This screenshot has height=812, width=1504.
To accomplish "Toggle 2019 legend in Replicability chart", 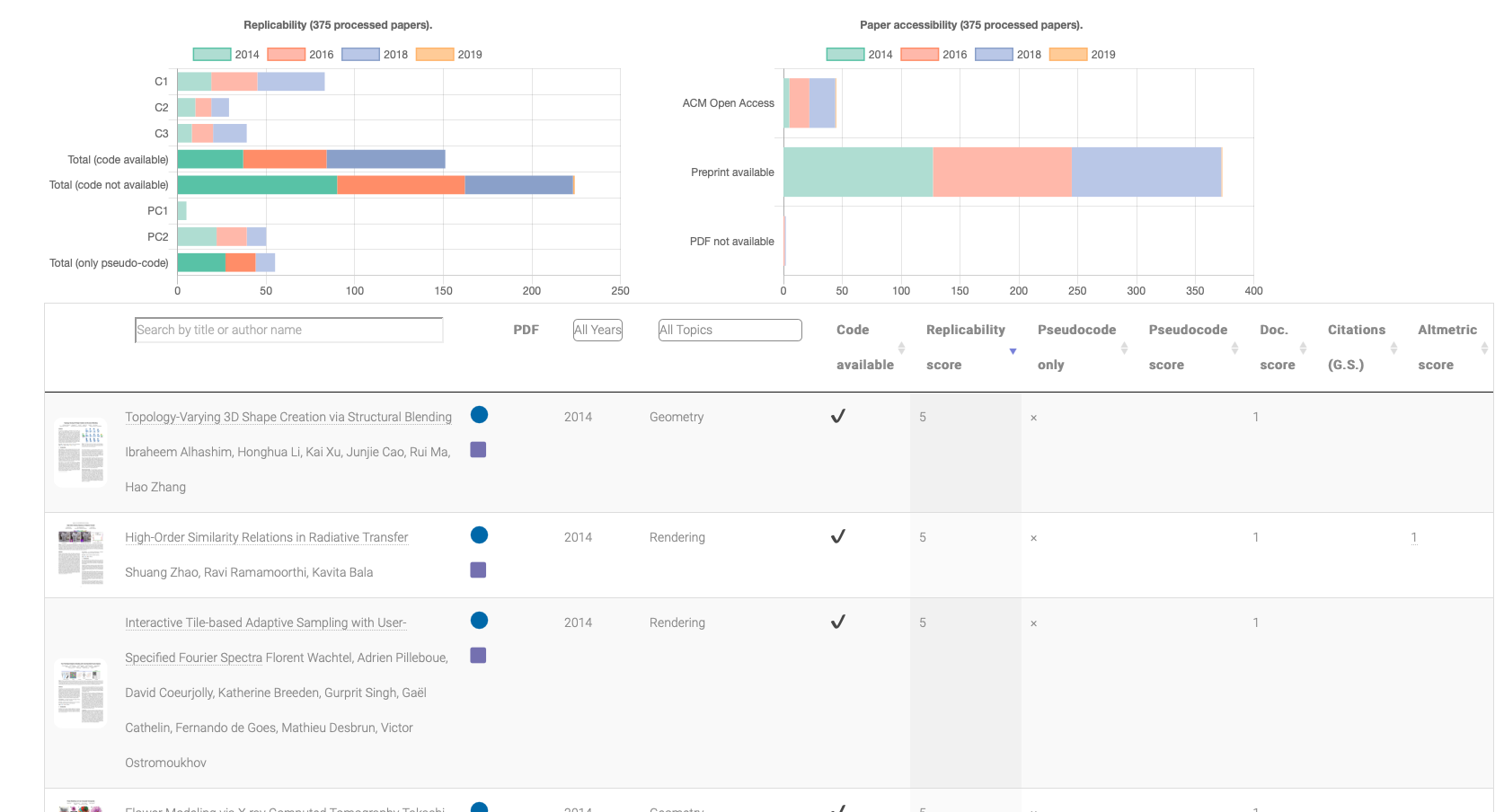I will [x=449, y=55].
